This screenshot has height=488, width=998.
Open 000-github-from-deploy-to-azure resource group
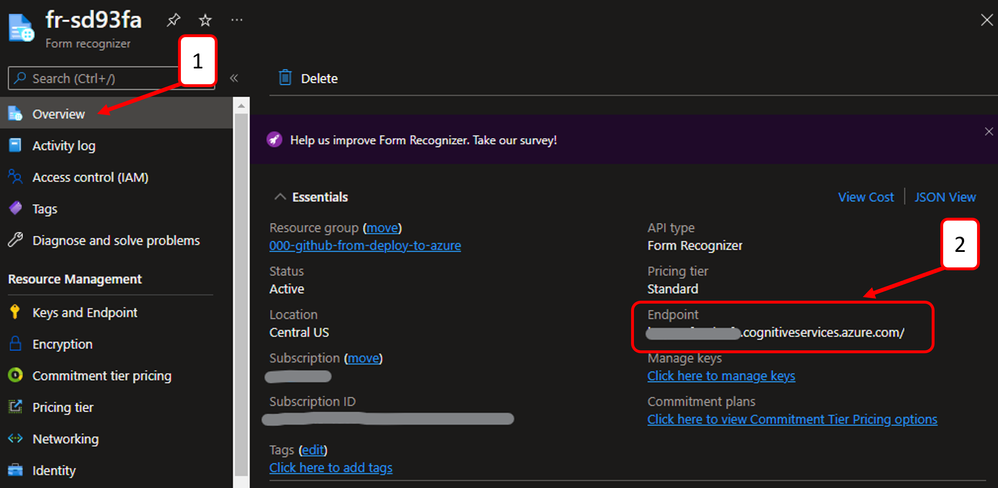pyautogui.click(x=365, y=246)
